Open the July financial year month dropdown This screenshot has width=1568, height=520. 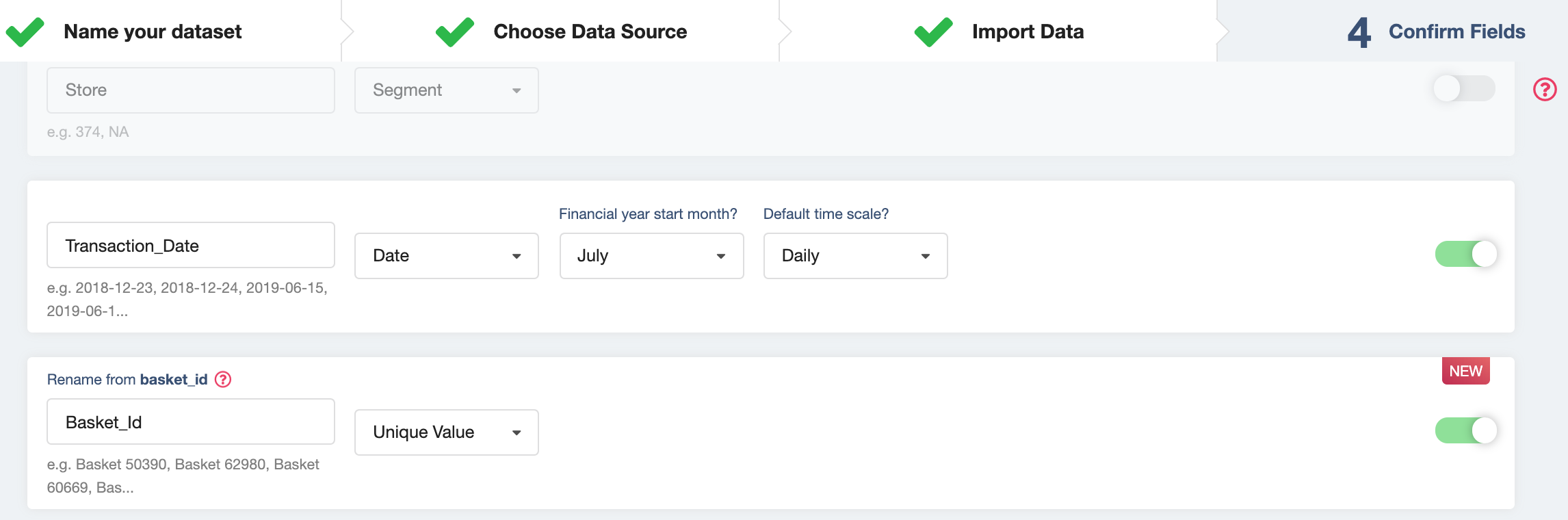click(x=651, y=256)
